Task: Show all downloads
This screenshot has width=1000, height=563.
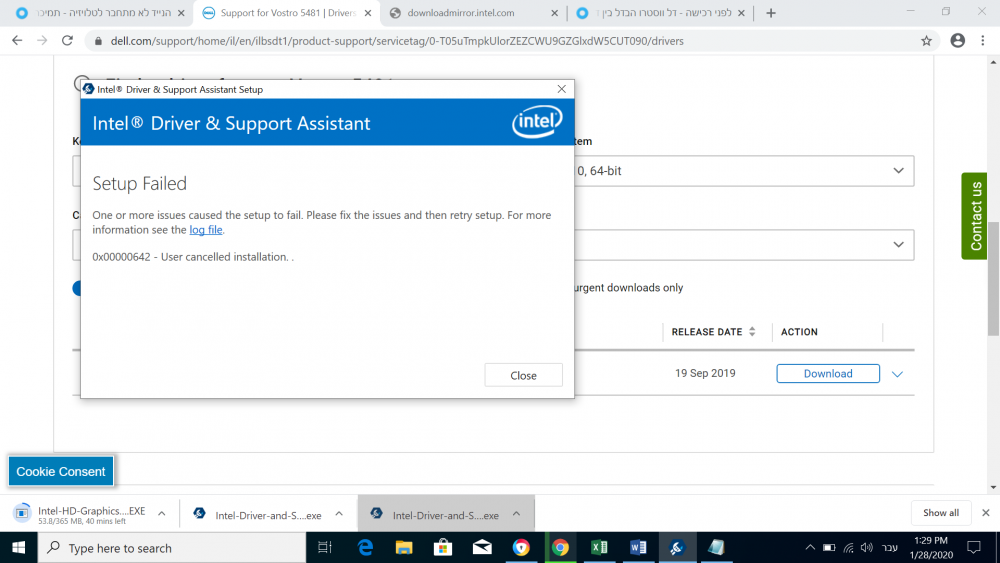Action: (941, 513)
